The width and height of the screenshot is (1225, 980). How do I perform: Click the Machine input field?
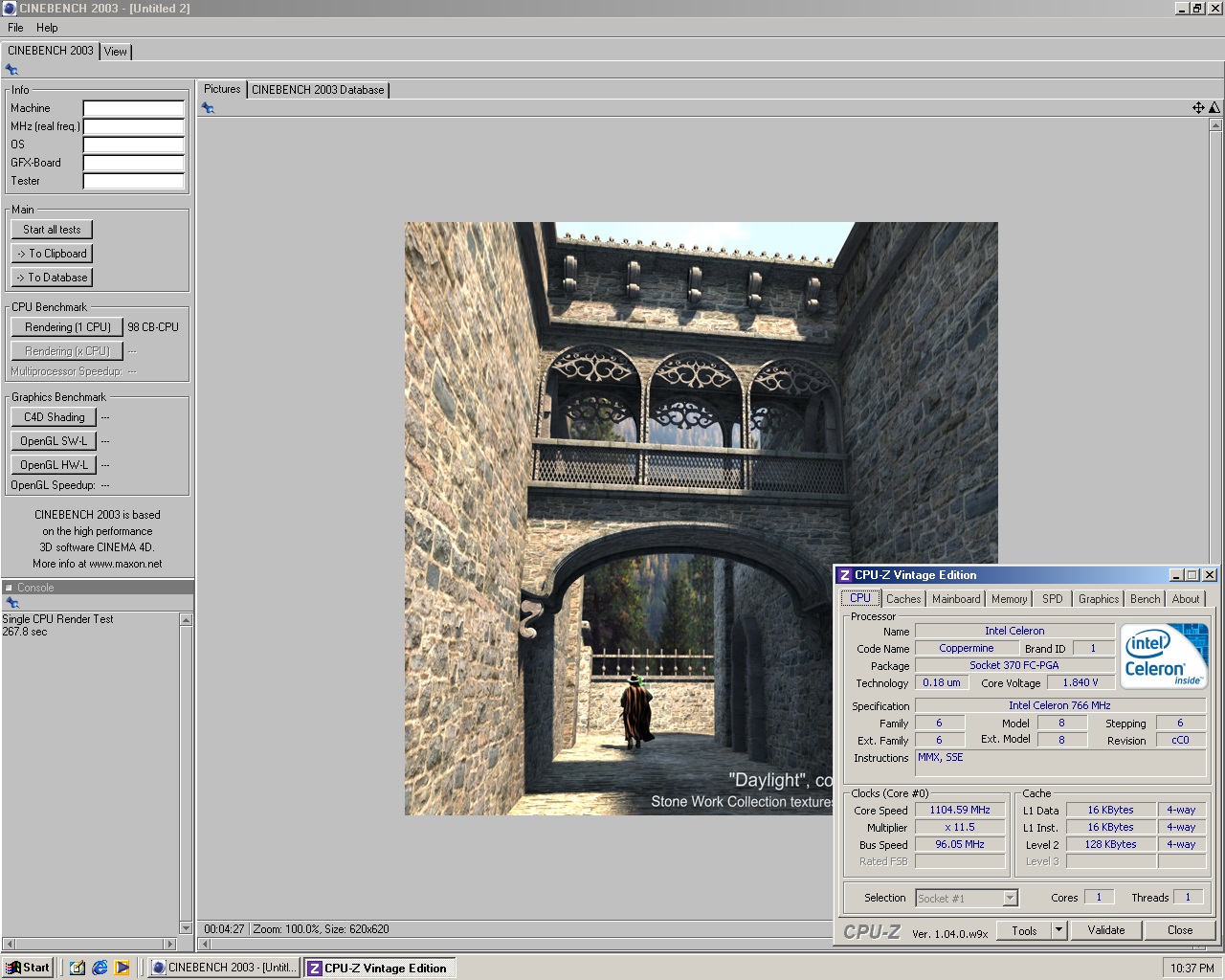pos(134,108)
